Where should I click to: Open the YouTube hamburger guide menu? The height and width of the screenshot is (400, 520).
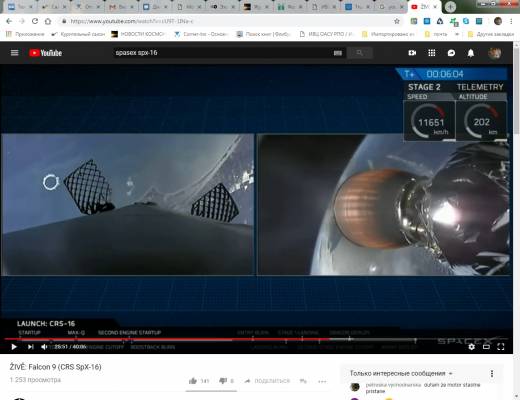14,53
